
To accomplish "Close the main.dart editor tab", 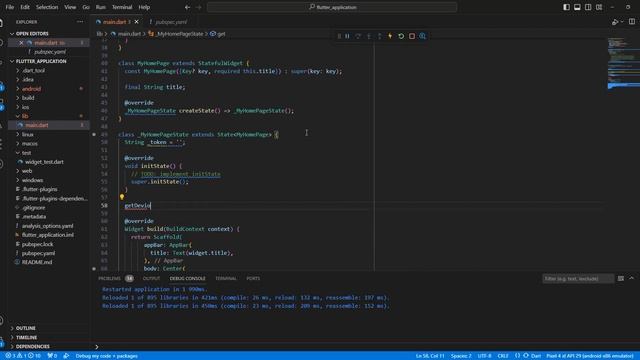I will pos(136,22).
